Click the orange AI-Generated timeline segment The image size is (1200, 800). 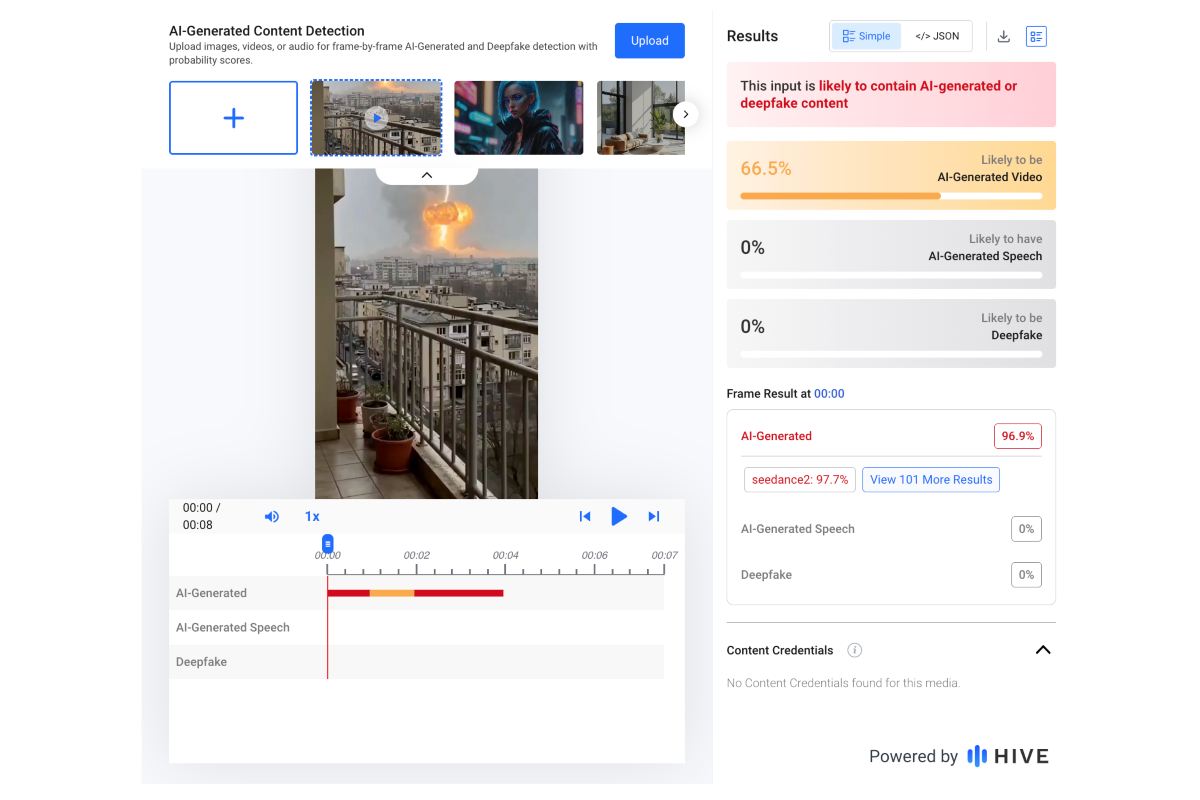click(392, 593)
